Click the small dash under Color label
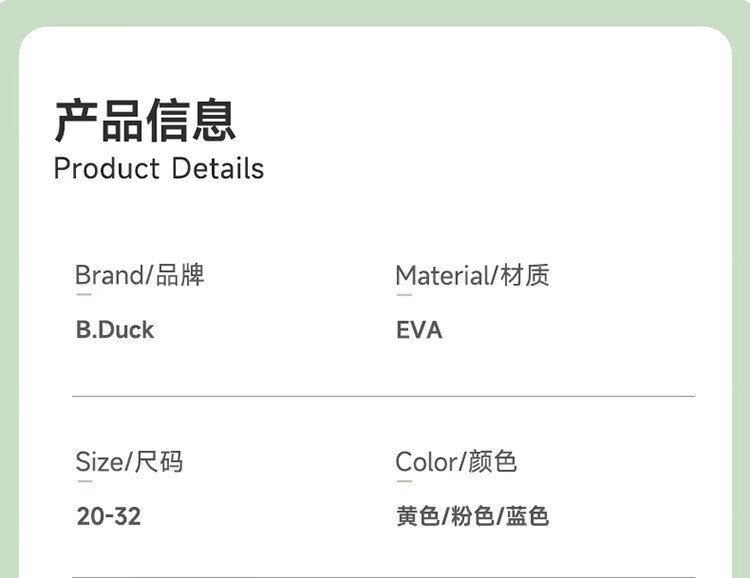The height and width of the screenshot is (578, 750). [x=404, y=481]
